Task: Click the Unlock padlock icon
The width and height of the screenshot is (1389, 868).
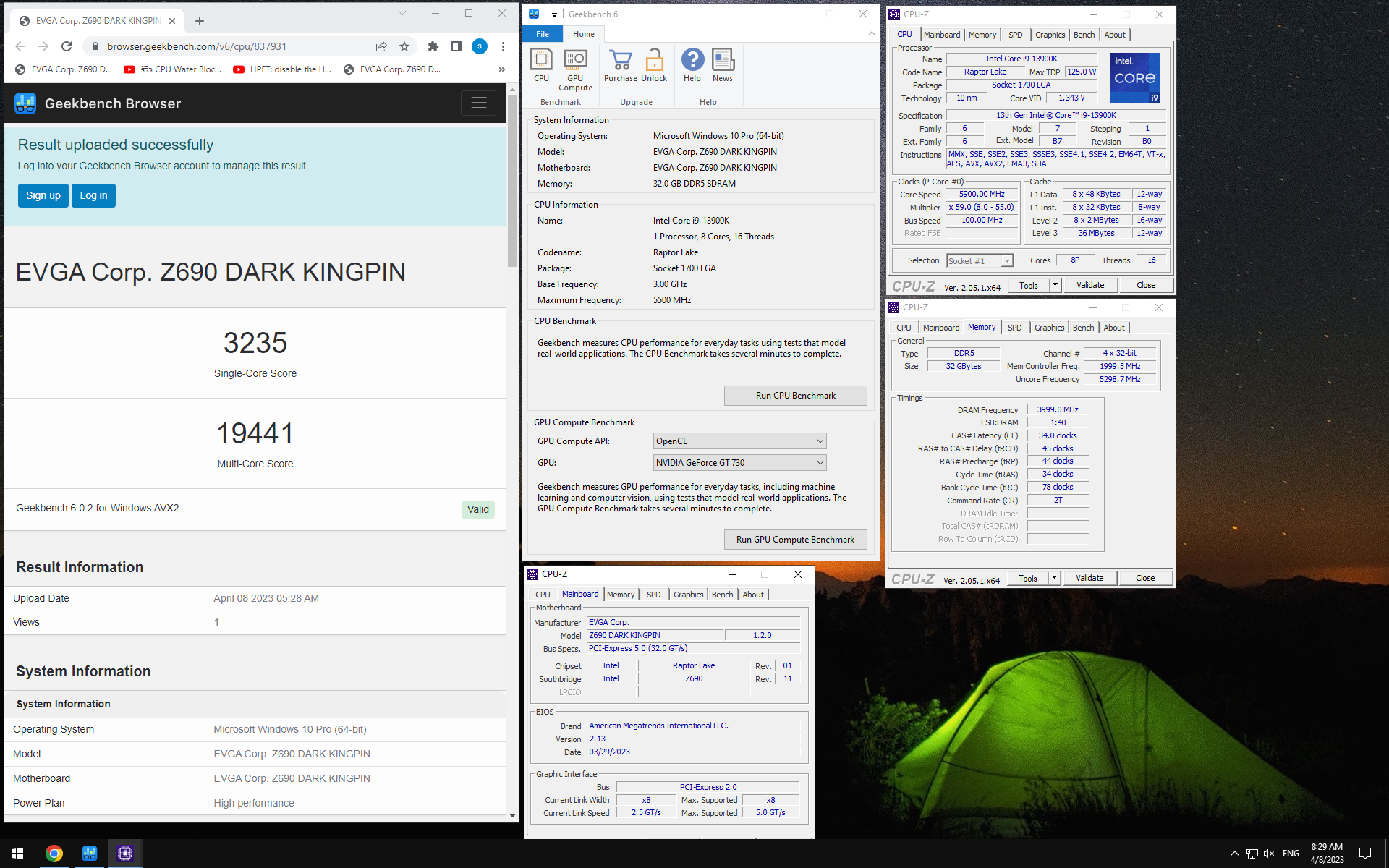Action: [x=654, y=65]
